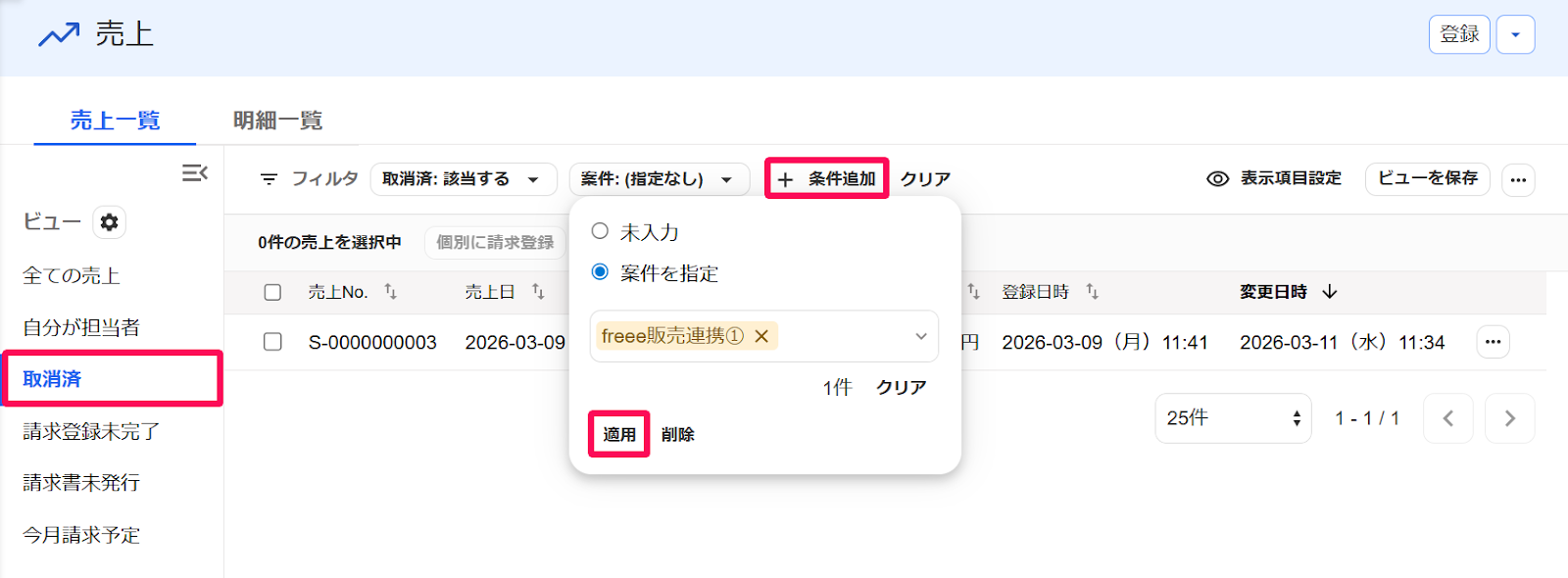Viewport: 1568px width, 578px height.
Task: Click the 個別に請求登録 button
Action: pyautogui.click(x=495, y=242)
